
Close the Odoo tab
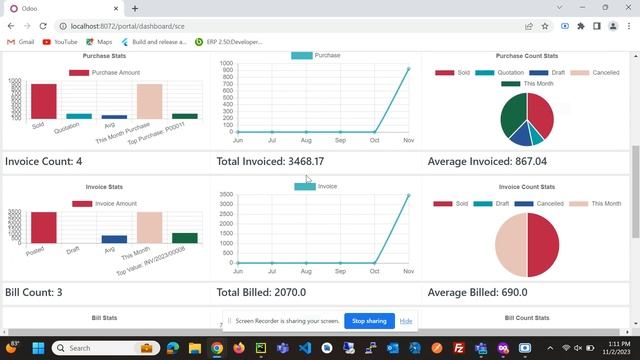116,8
